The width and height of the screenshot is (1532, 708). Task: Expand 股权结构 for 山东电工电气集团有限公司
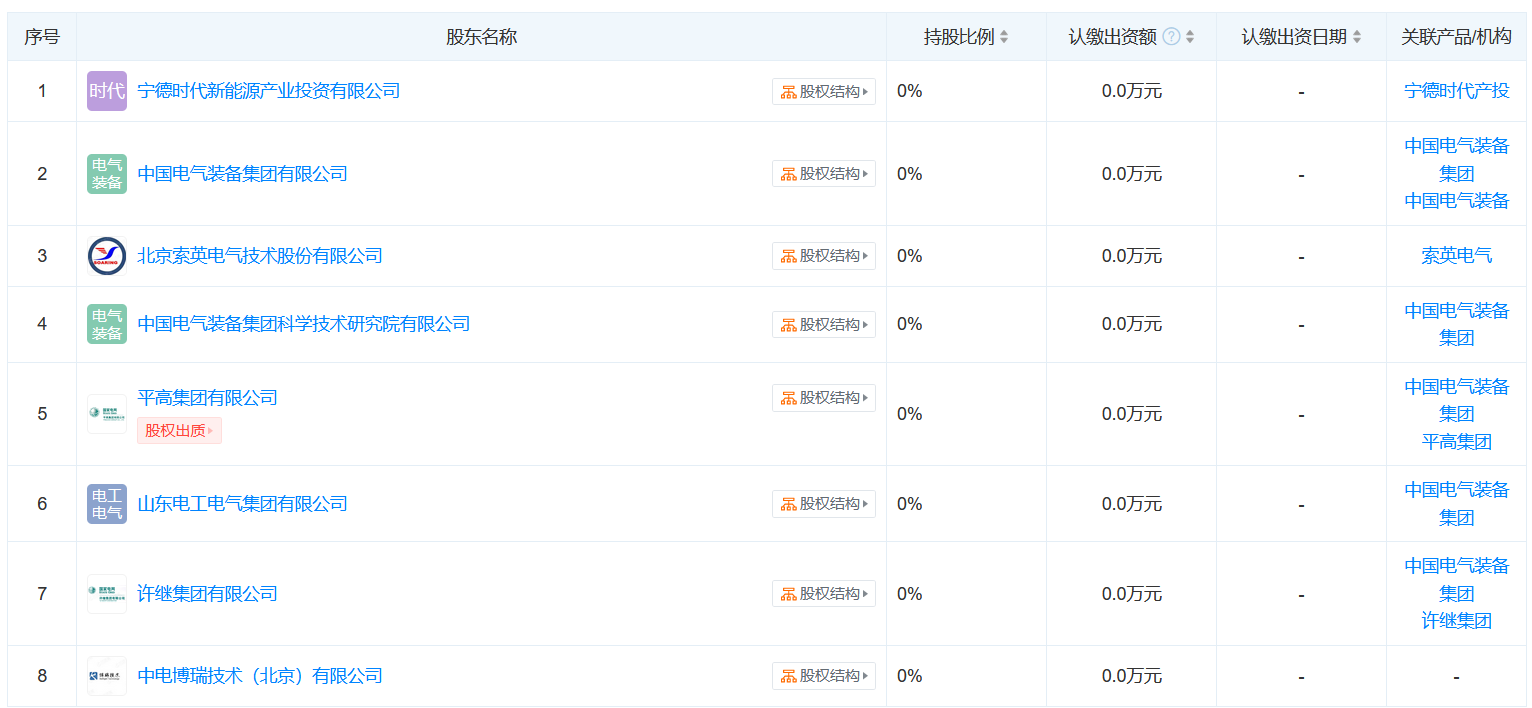tap(824, 504)
